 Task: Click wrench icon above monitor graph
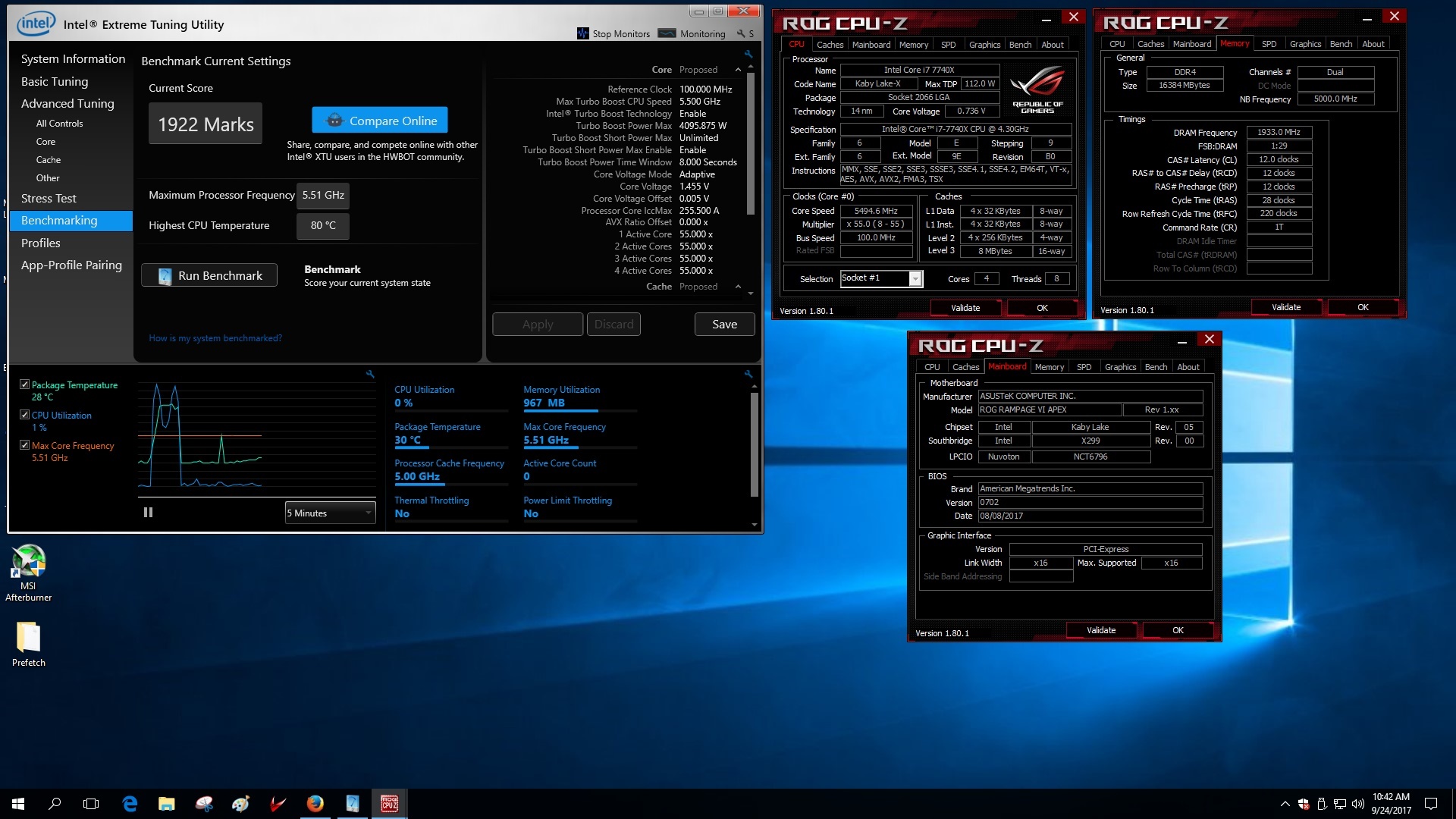pos(370,374)
